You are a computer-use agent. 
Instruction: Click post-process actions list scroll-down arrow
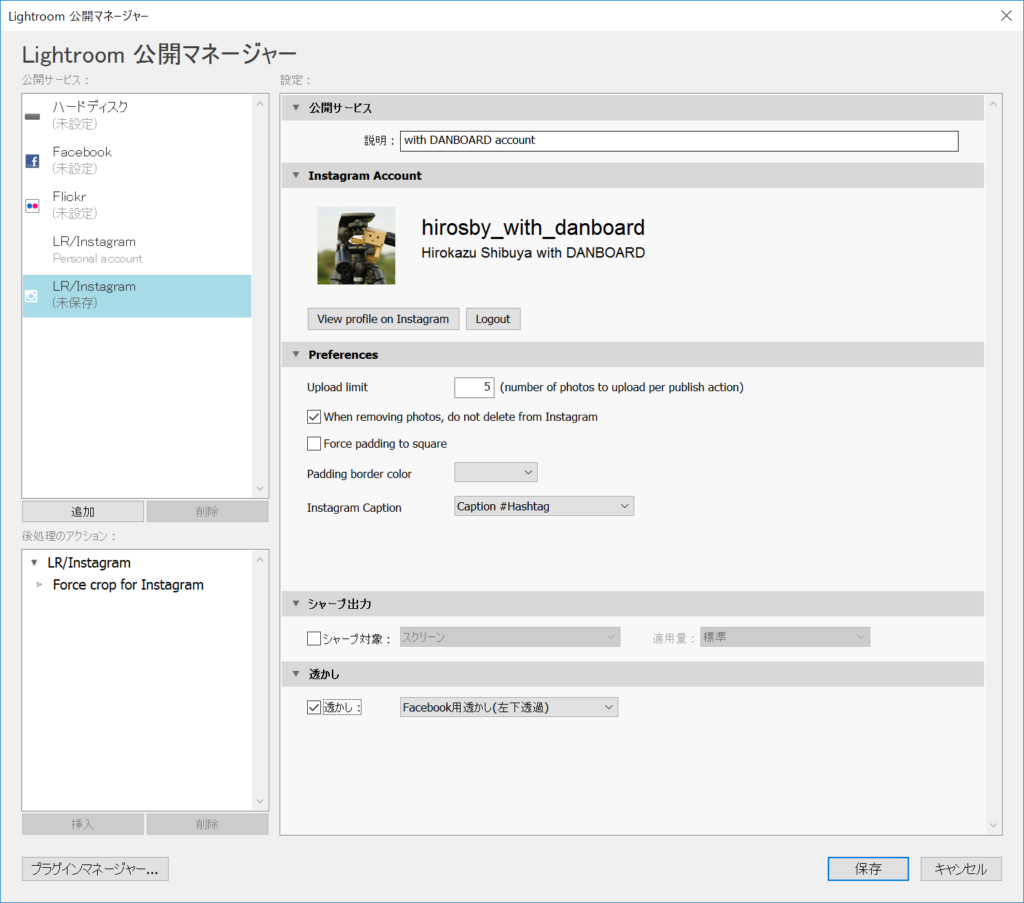(260, 801)
